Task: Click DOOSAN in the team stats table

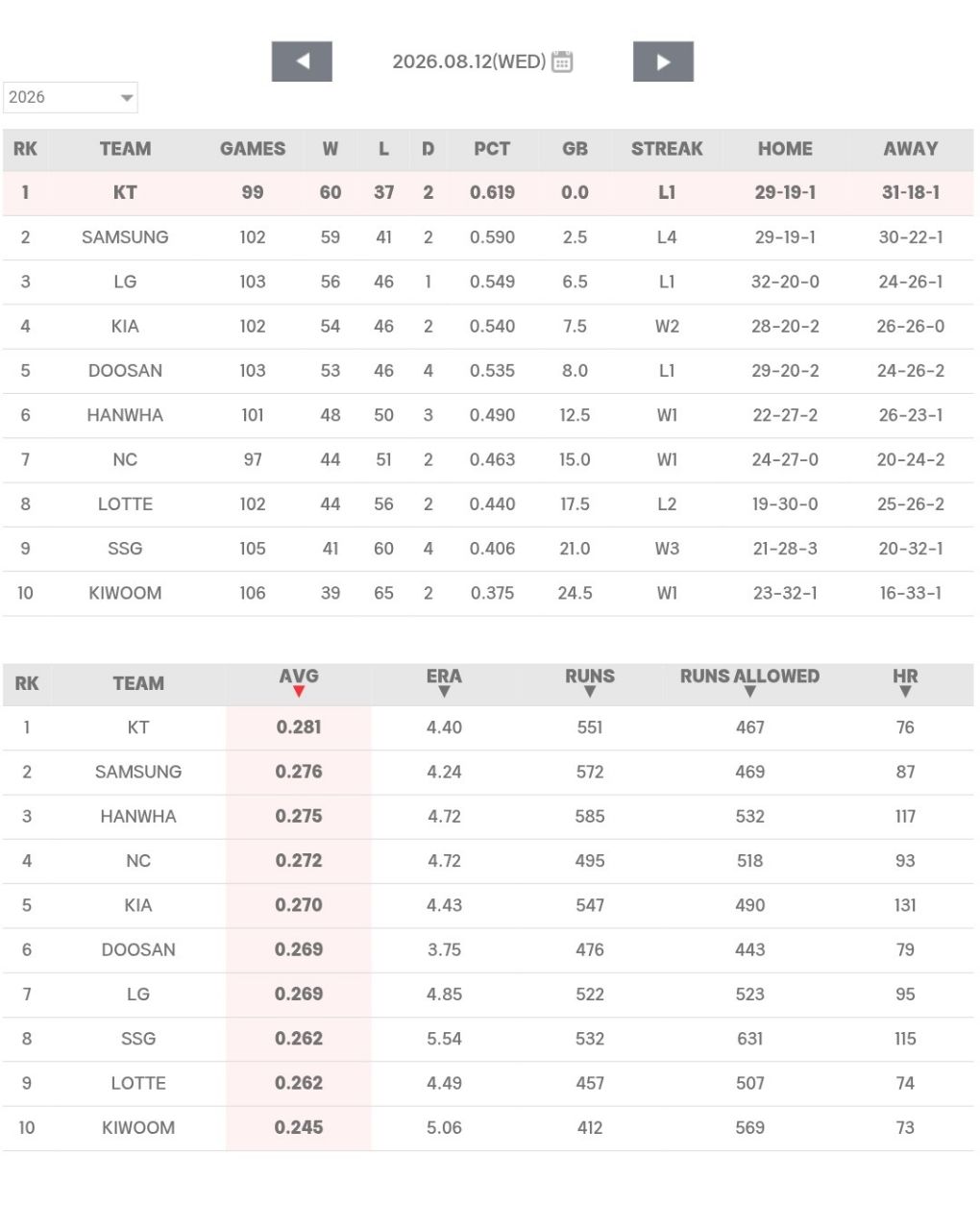Action: (x=138, y=949)
